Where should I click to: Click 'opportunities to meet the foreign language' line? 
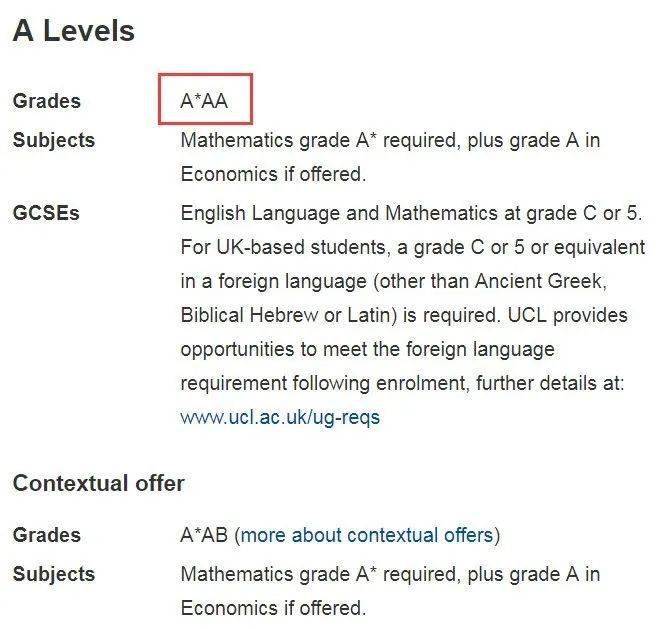coord(367,350)
